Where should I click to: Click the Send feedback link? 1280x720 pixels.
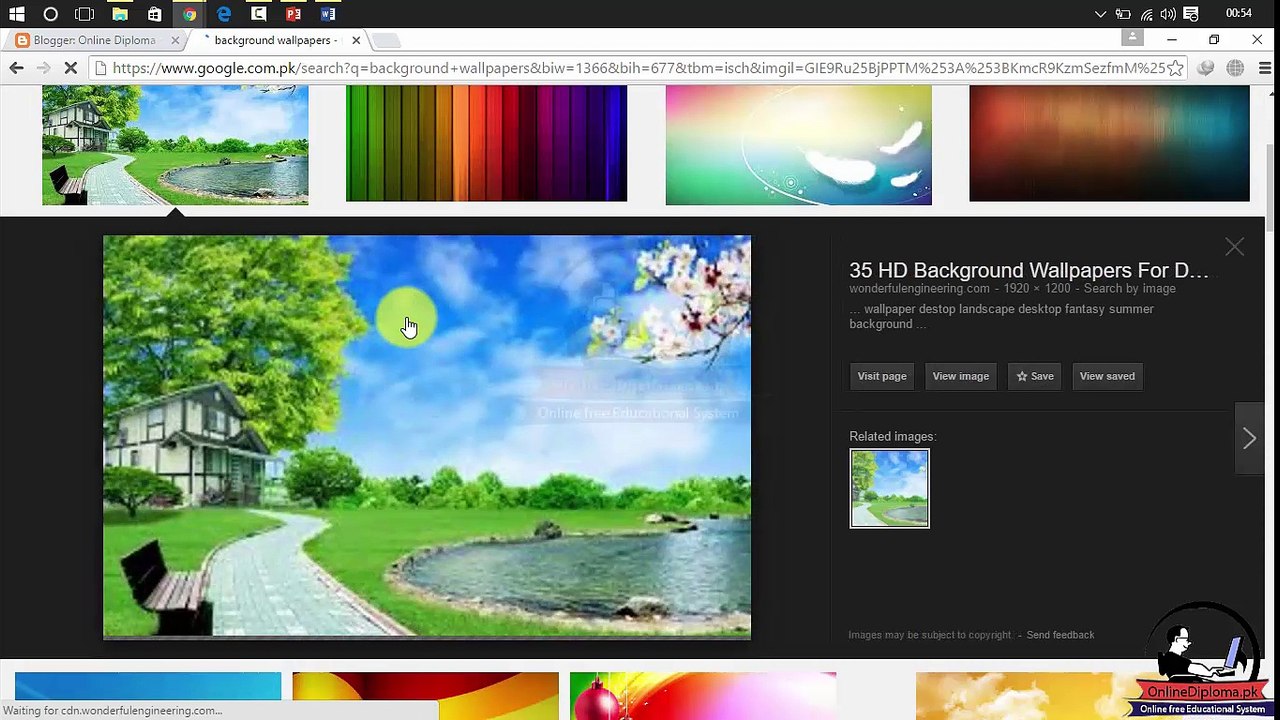click(1060, 635)
